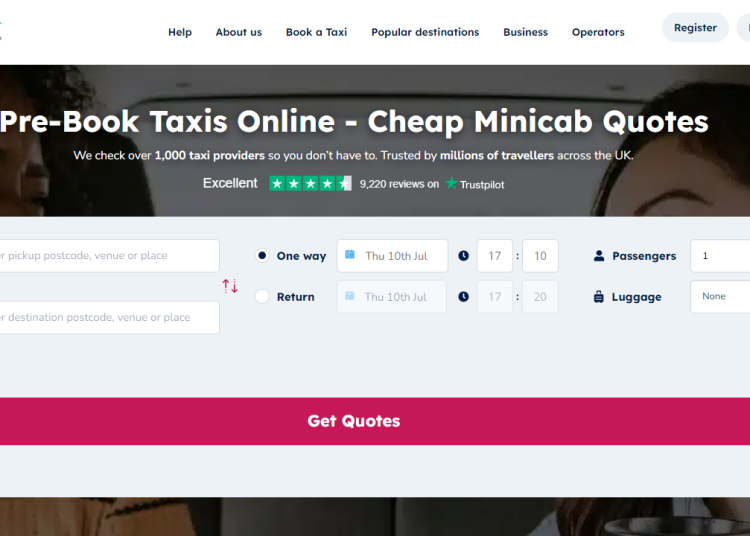Open the Help menu item
This screenshot has width=750, height=536.
coord(180,32)
